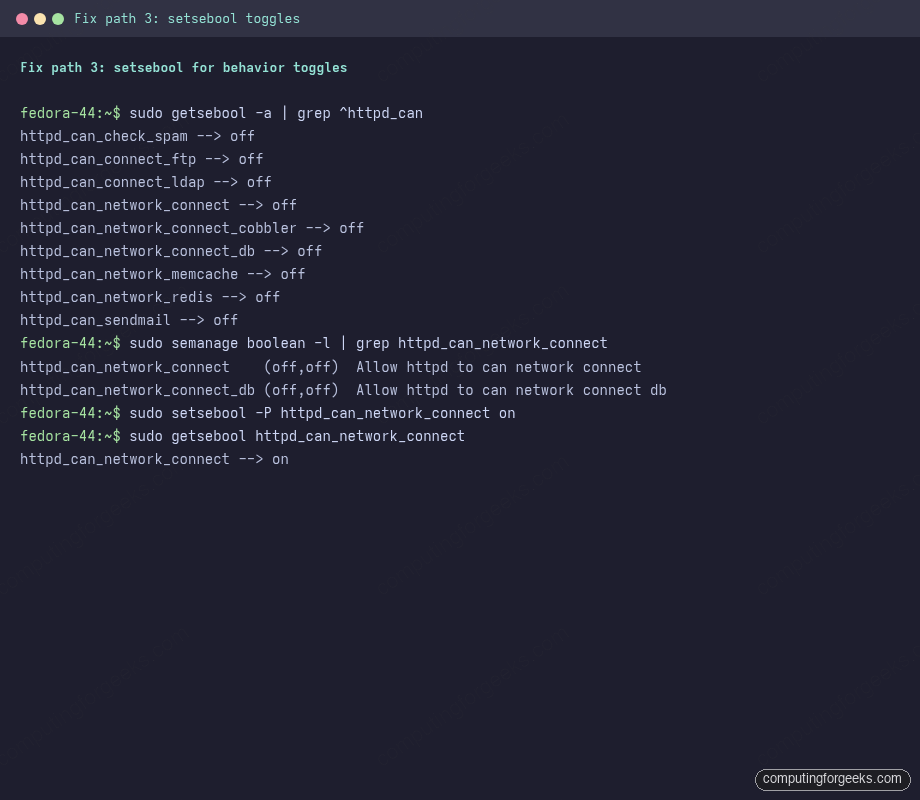Click the line 'httpd_can_network_memcache --> off'
The image size is (920, 800).
tap(163, 274)
